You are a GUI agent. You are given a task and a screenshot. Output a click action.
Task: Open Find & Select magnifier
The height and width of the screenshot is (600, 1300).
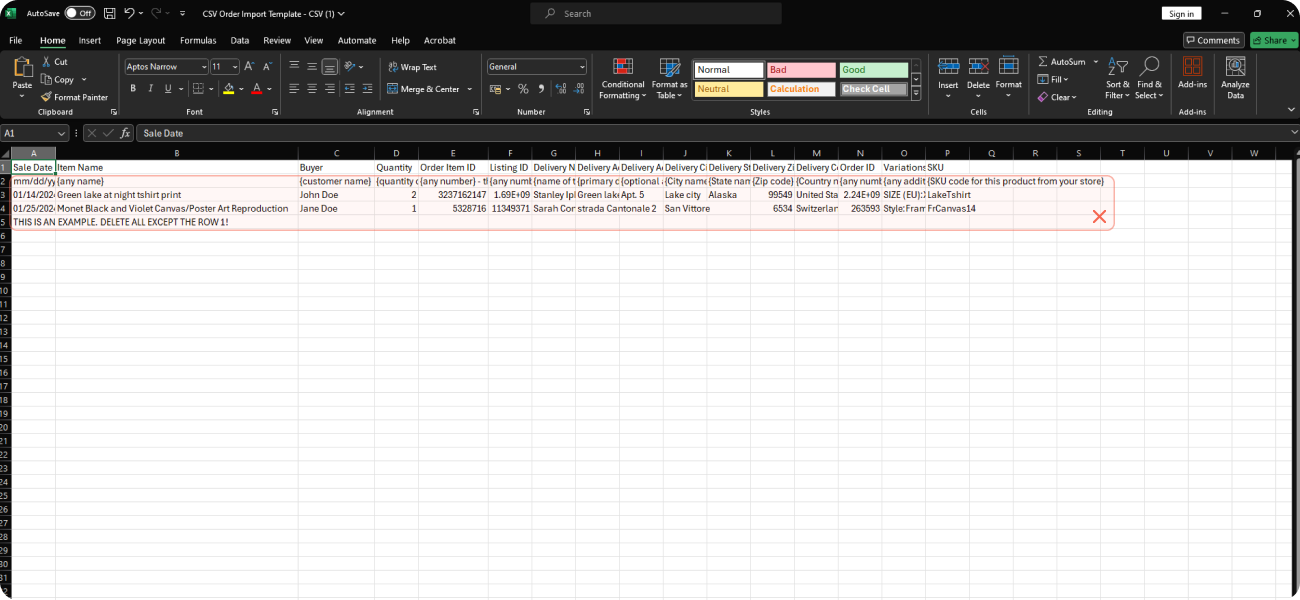[1149, 78]
